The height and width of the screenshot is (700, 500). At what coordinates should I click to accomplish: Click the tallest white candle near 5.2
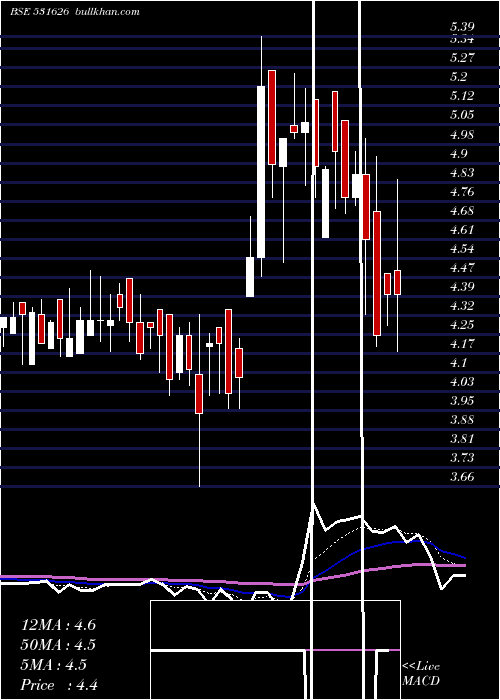[x=261, y=172]
